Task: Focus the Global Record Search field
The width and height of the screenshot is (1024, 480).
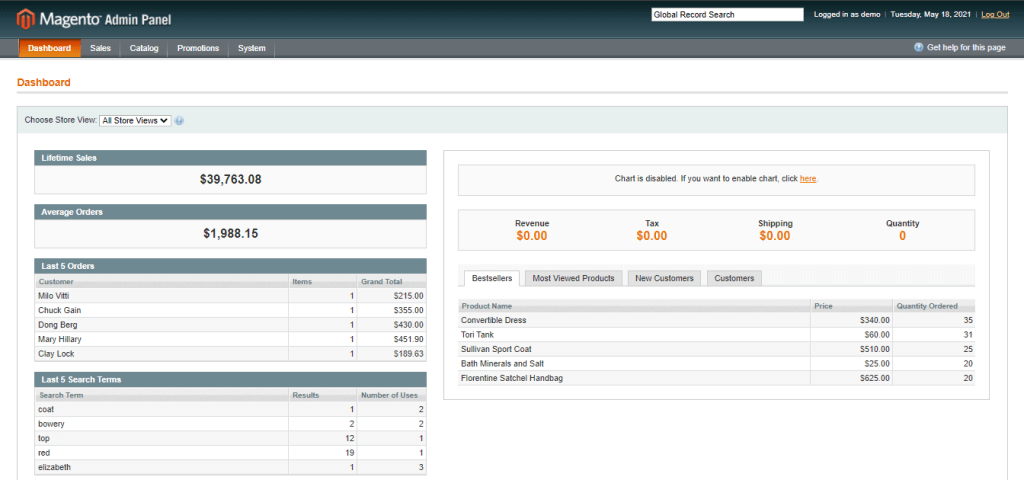Action: (727, 14)
